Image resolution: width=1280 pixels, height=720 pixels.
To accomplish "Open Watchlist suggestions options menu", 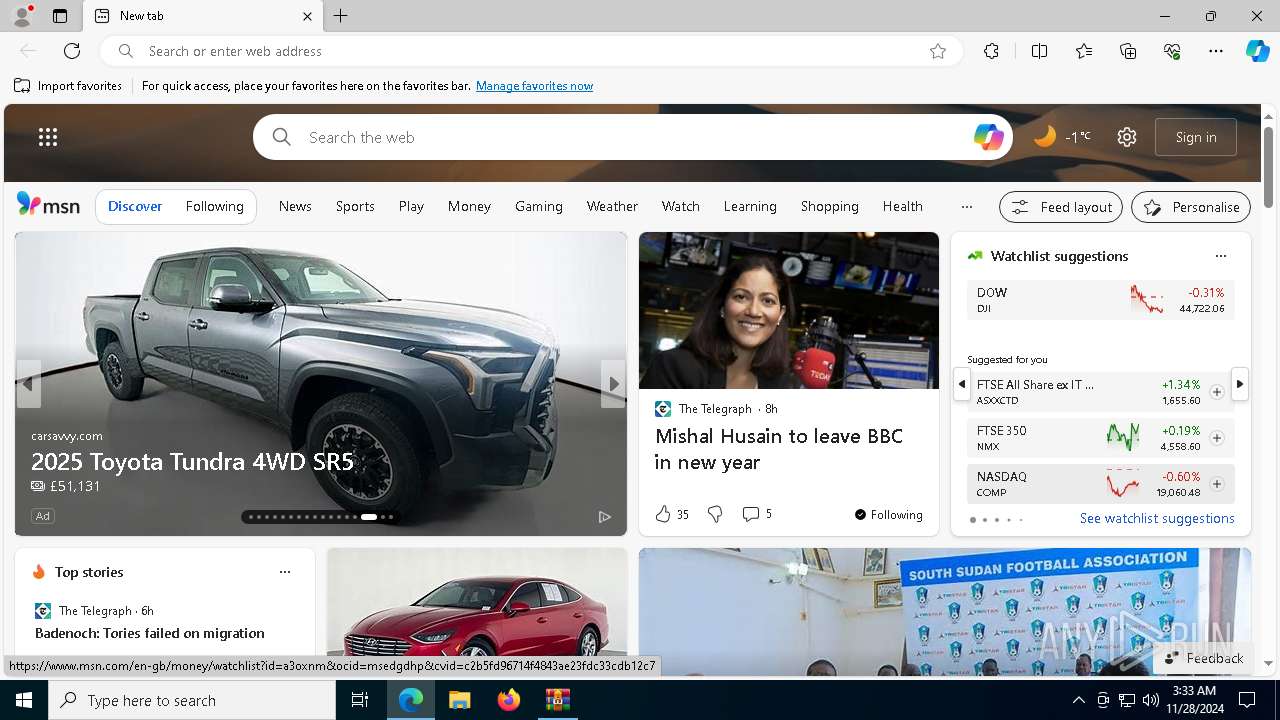I will (1220, 256).
